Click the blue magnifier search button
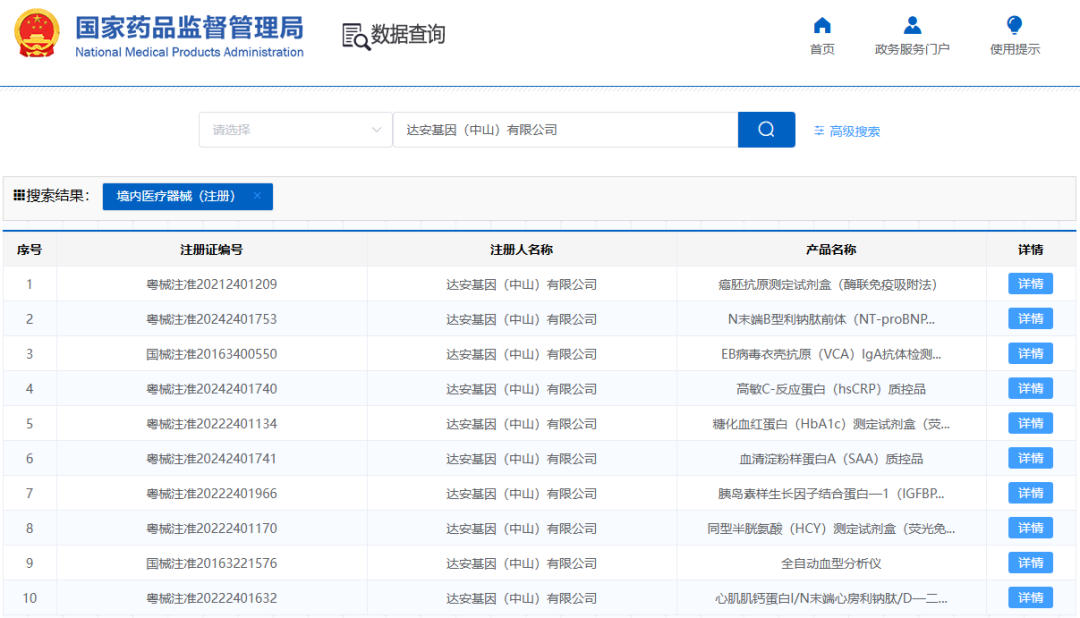Viewport: 1080px width, 618px height. (766, 130)
